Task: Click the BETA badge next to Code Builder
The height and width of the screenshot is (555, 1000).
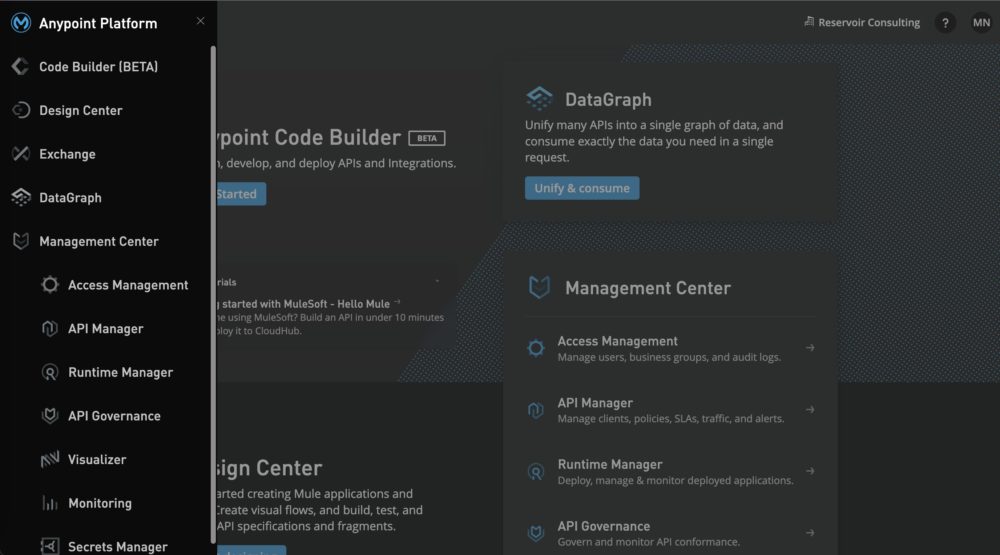Action: pyautogui.click(x=427, y=138)
